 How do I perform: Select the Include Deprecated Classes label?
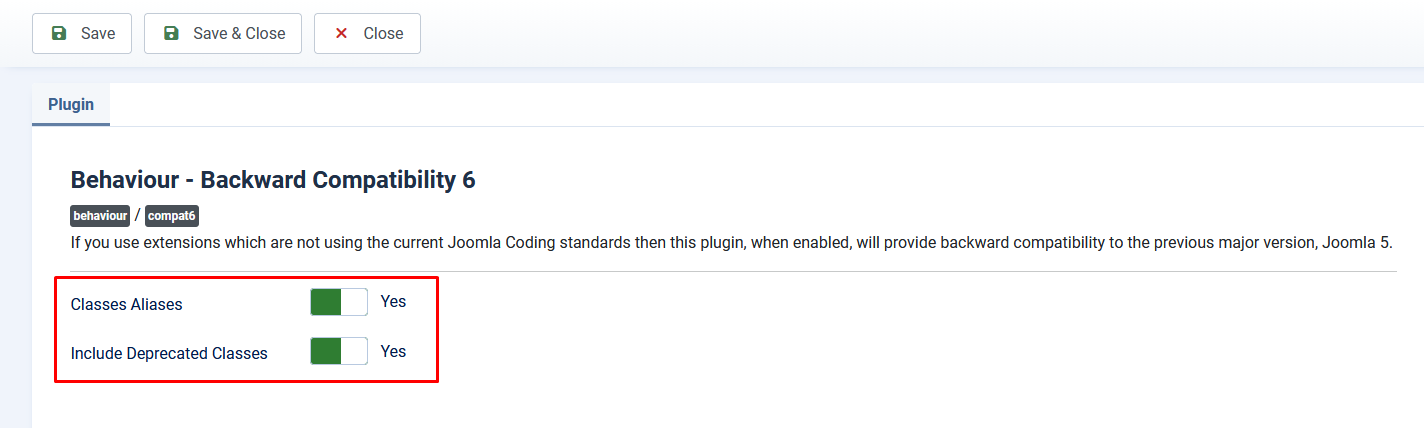click(169, 353)
